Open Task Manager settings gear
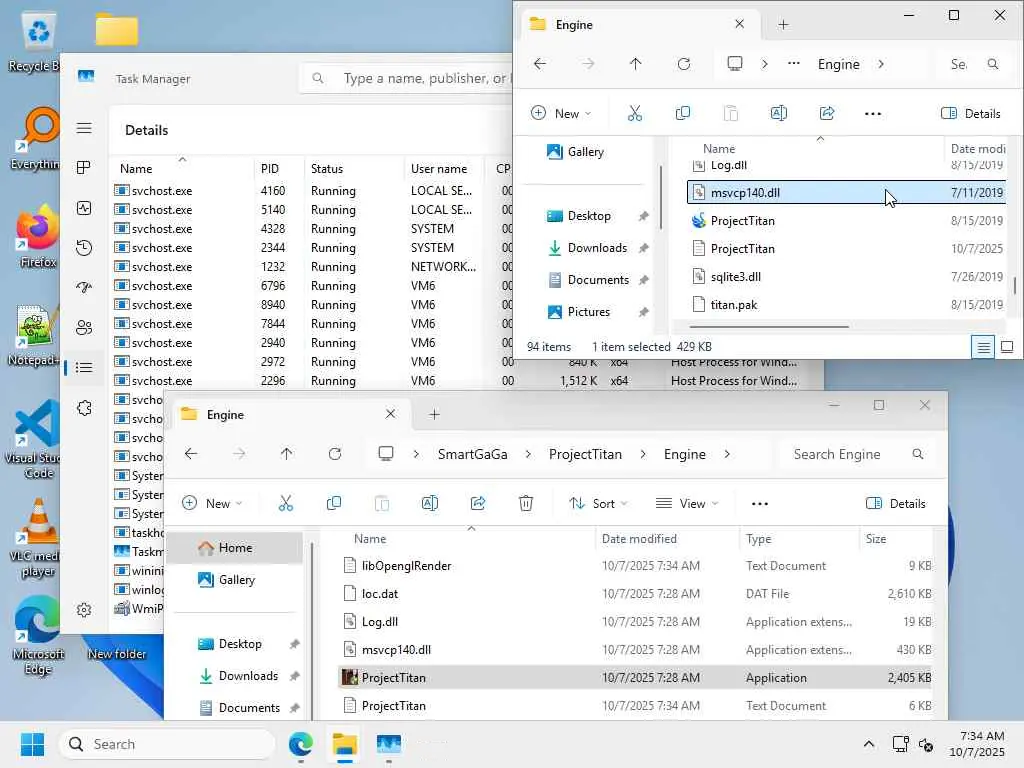The image size is (1024, 768). (84, 610)
